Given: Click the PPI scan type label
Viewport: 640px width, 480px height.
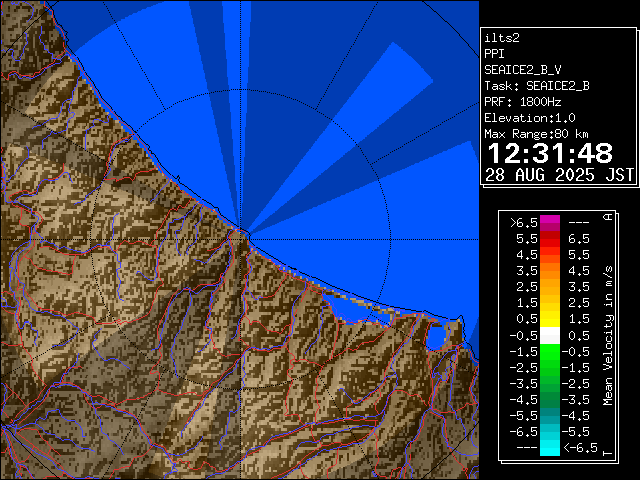Looking at the screenshot, I should point(495,53).
